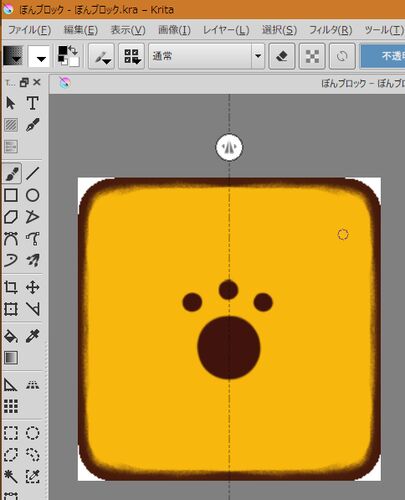The height and width of the screenshot is (500, 405).
Task: Swap foreground and background colors
Action: tap(74, 50)
